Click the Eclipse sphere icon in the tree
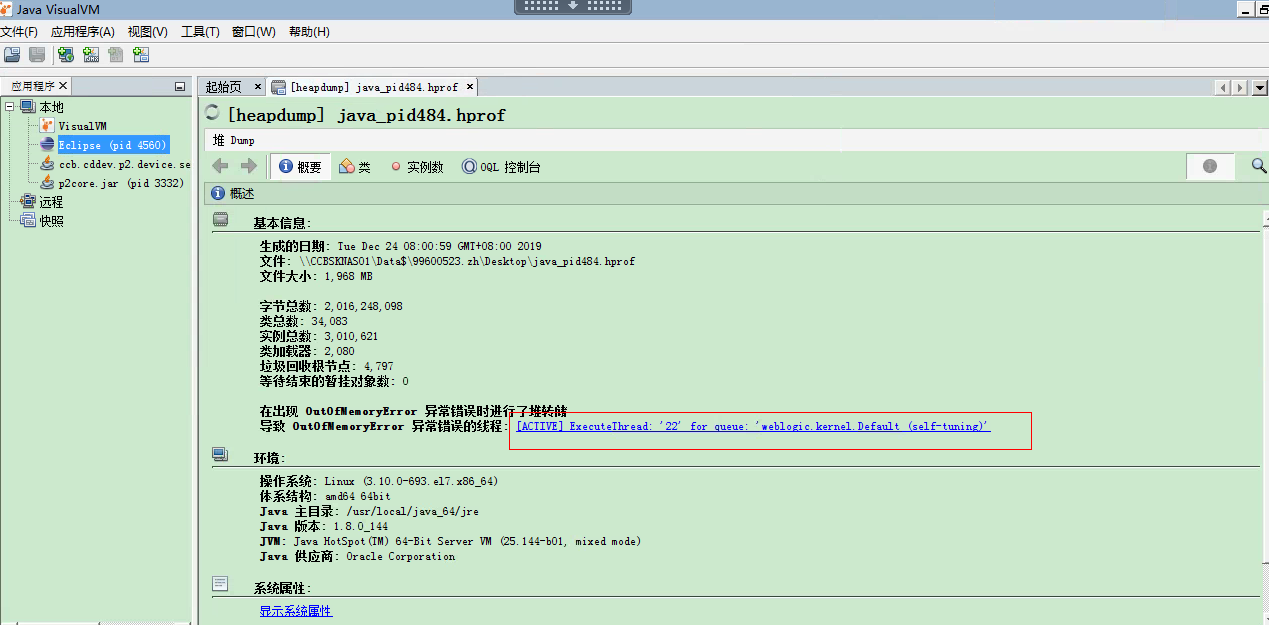Screen dimensions: 1269x625 47,145
